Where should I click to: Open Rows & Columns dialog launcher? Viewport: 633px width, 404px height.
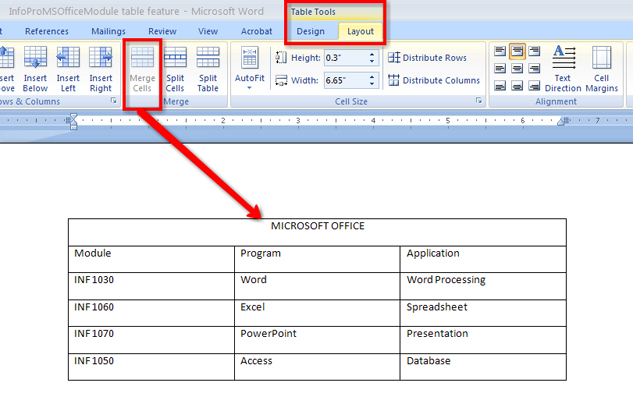(x=113, y=101)
